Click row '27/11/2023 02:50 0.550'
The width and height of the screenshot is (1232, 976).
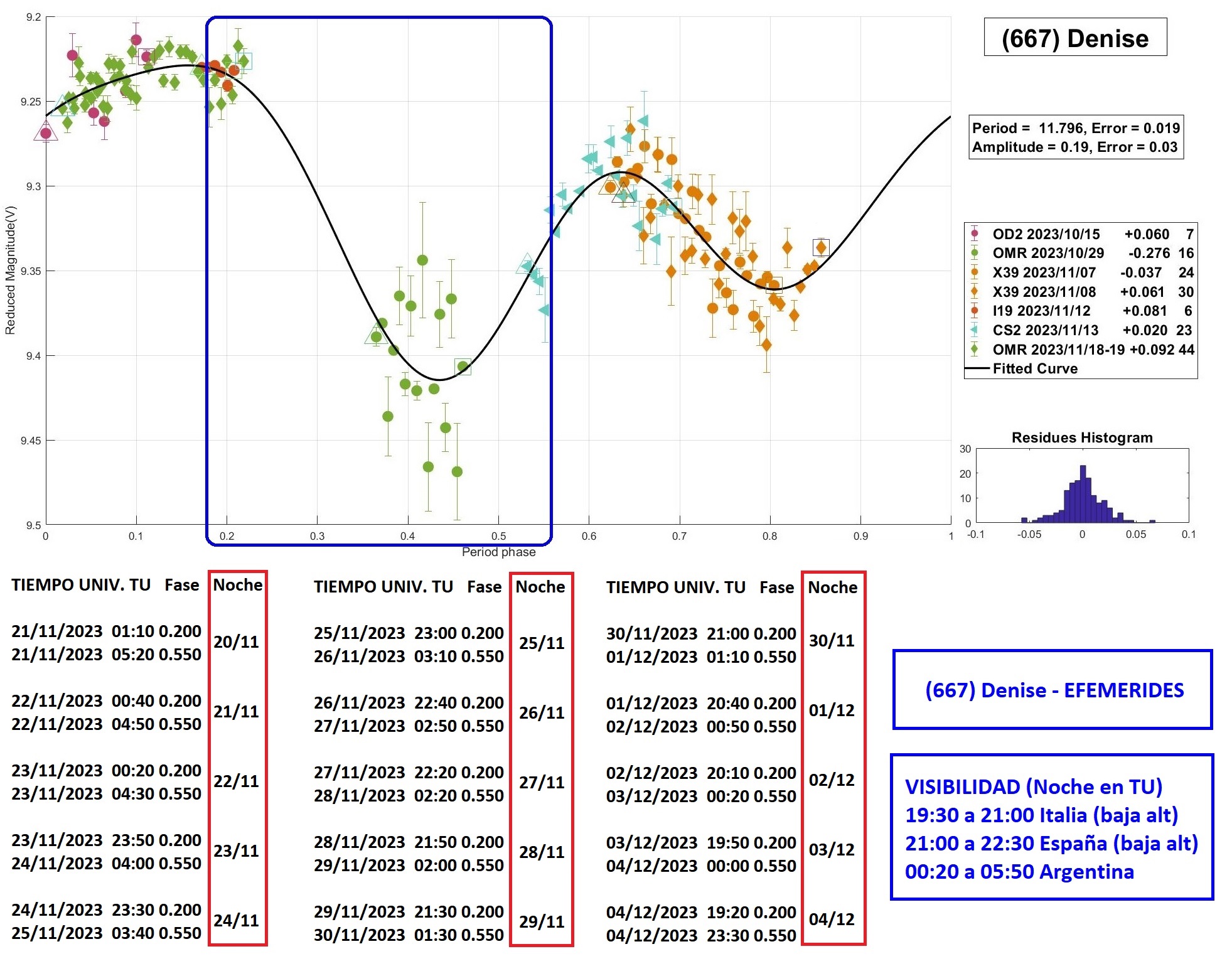click(409, 726)
